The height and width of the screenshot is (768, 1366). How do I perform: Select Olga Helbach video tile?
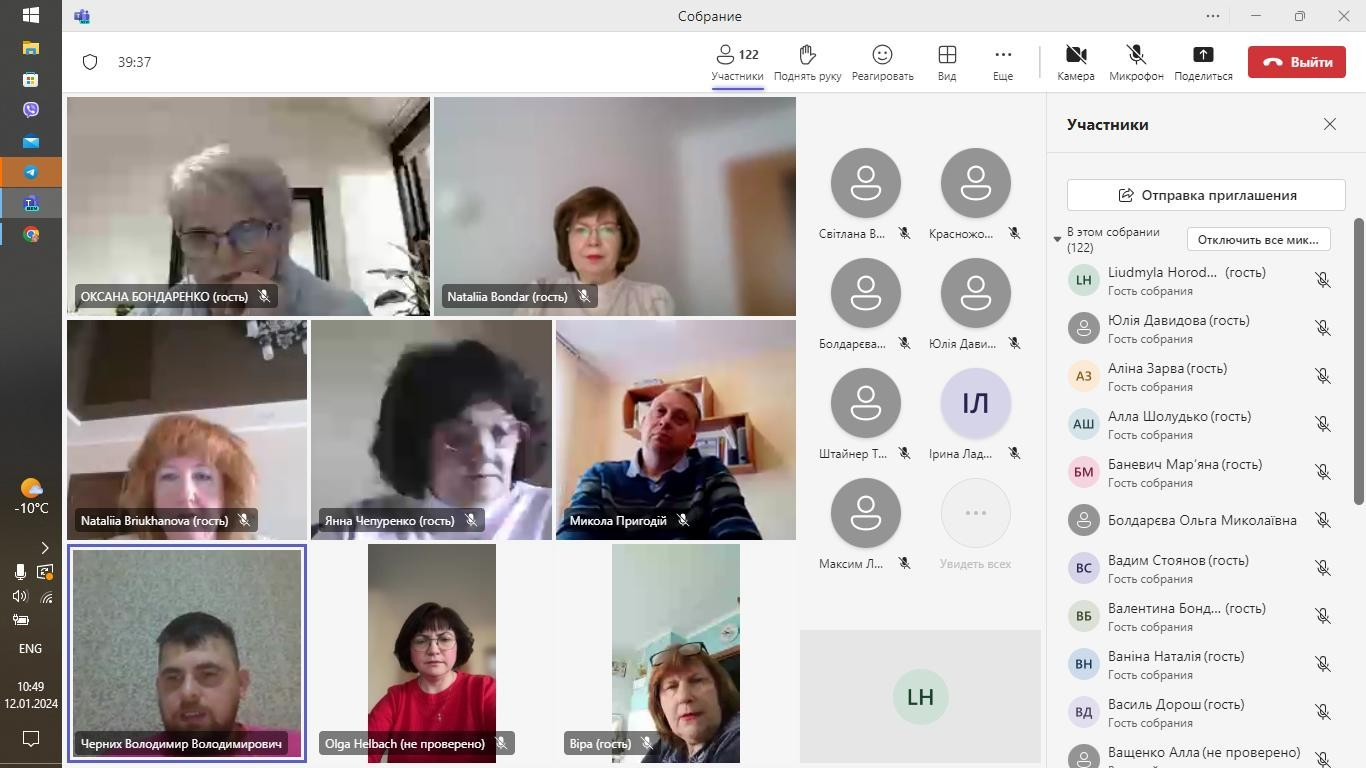[432, 653]
